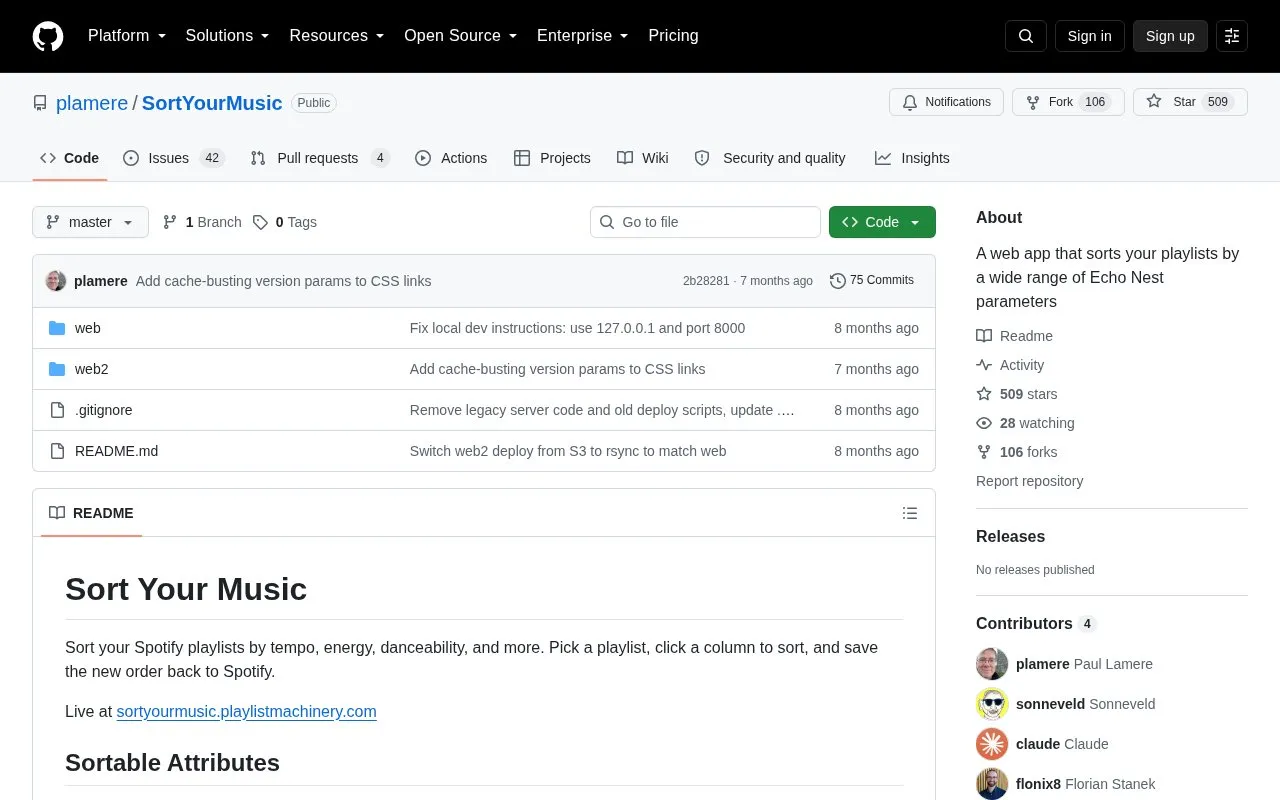Image resolution: width=1280 pixels, height=800 pixels.
Task: Click the 28 watching link
Action: point(1025,423)
